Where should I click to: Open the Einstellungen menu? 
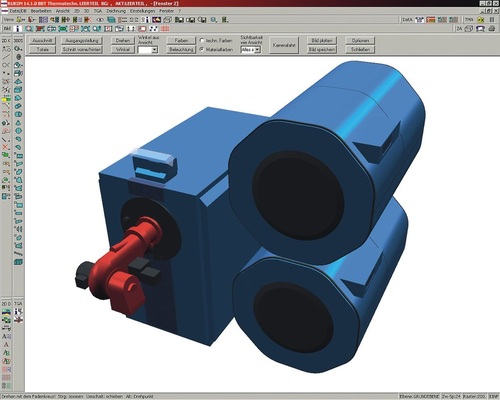(142, 11)
